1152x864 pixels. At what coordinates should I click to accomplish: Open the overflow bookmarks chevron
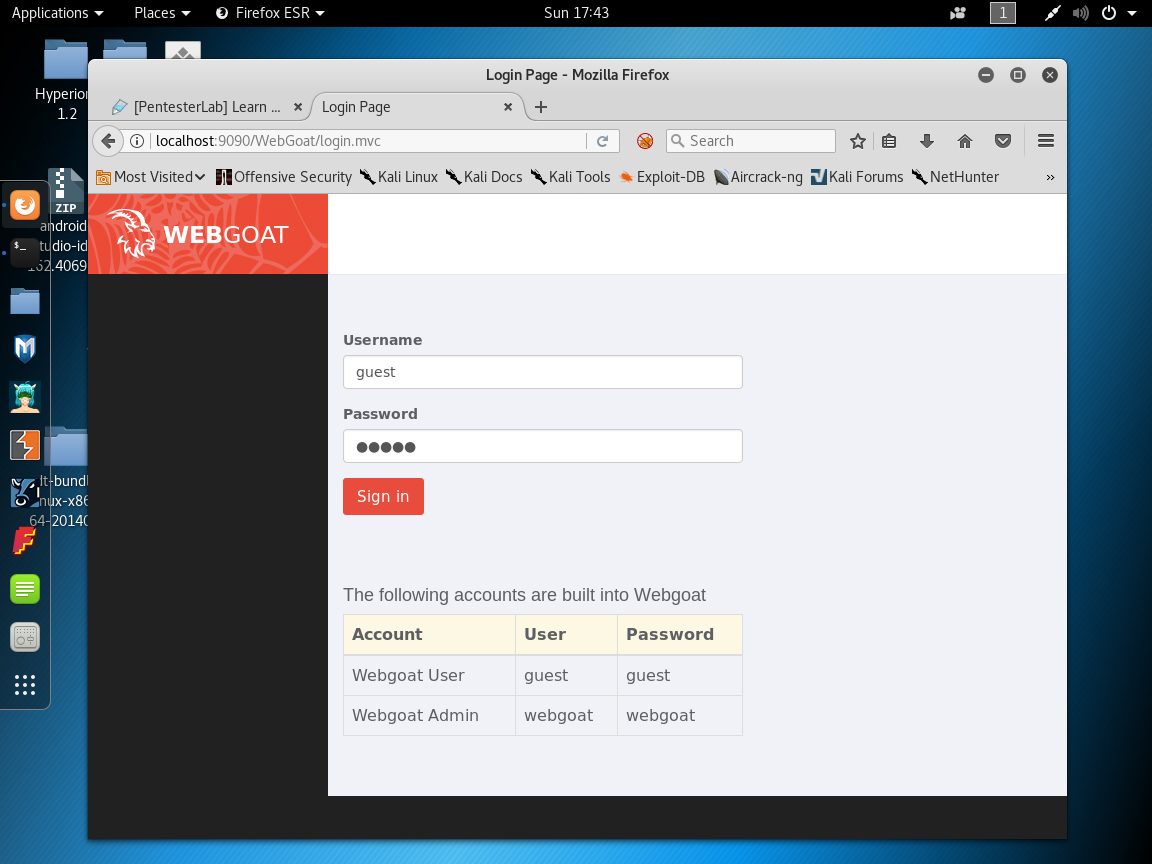click(x=1050, y=177)
